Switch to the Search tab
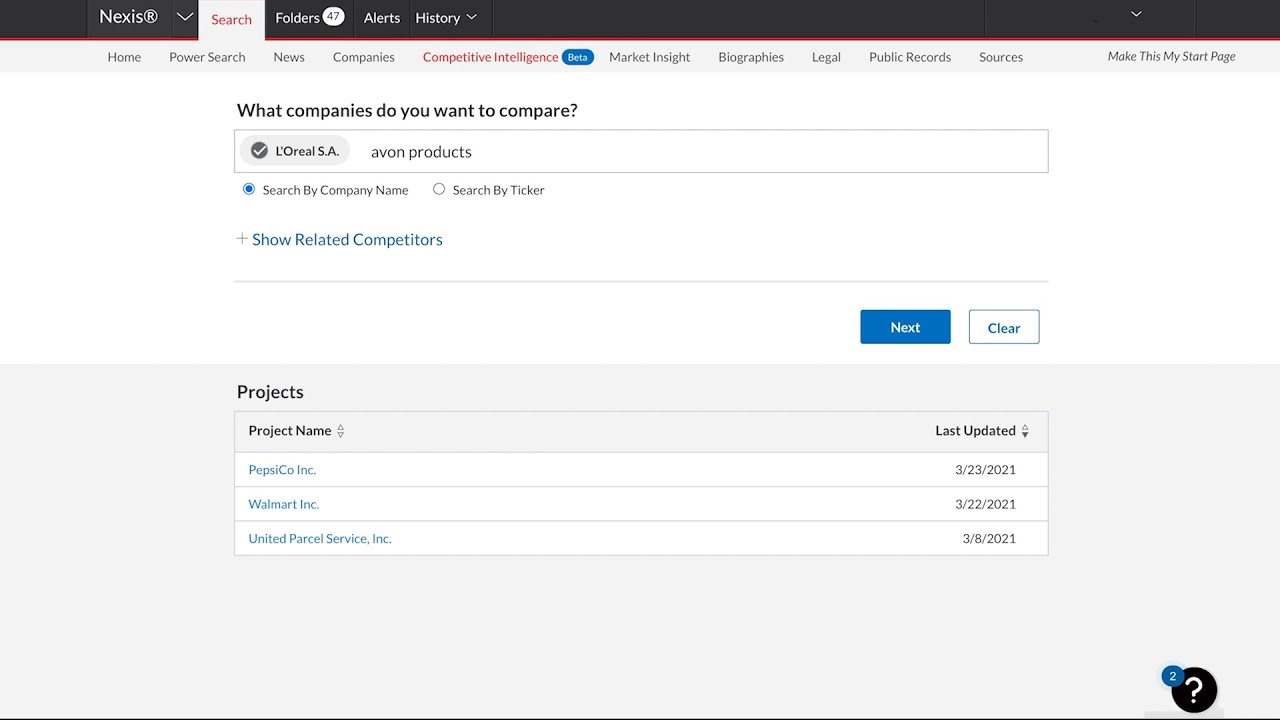This screenshot has width=1280, height=720. pos(231,20)
